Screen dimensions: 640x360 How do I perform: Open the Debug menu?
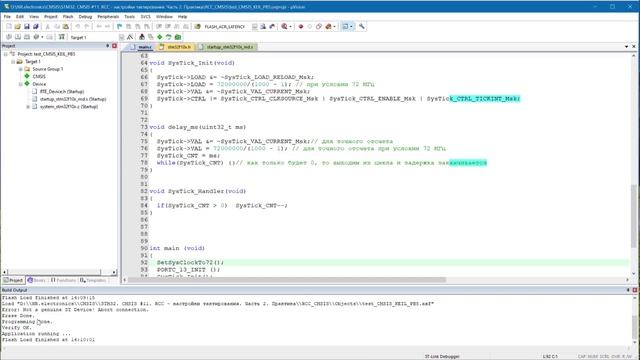85,17
